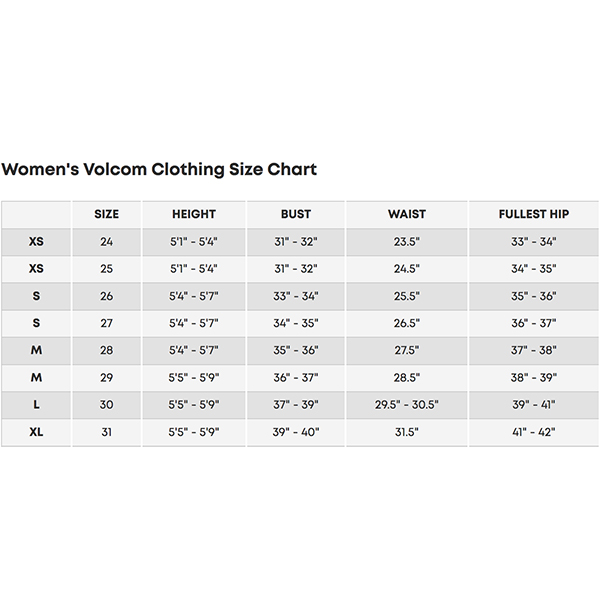
Task: Click the 31.5" waist value
Action: coord(407,432)
